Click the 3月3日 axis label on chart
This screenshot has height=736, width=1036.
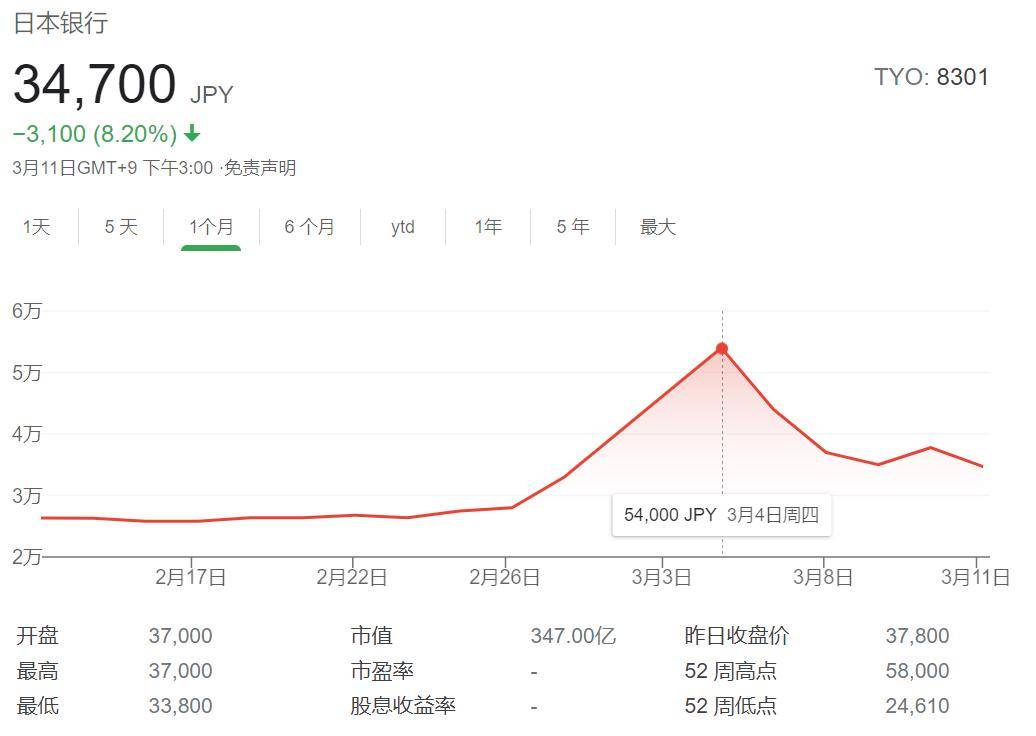coord(660,577)
